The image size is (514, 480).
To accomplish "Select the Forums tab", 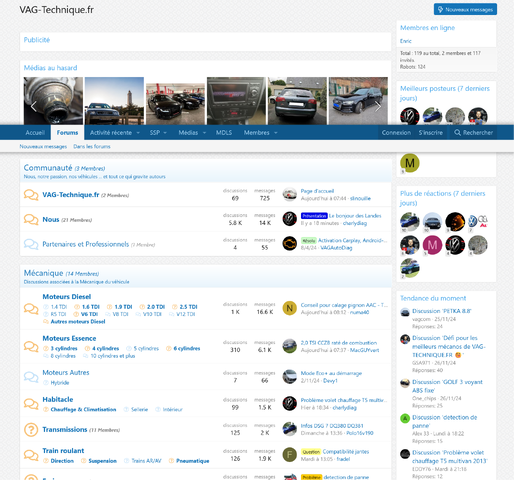I will click(x=67, y=133).
